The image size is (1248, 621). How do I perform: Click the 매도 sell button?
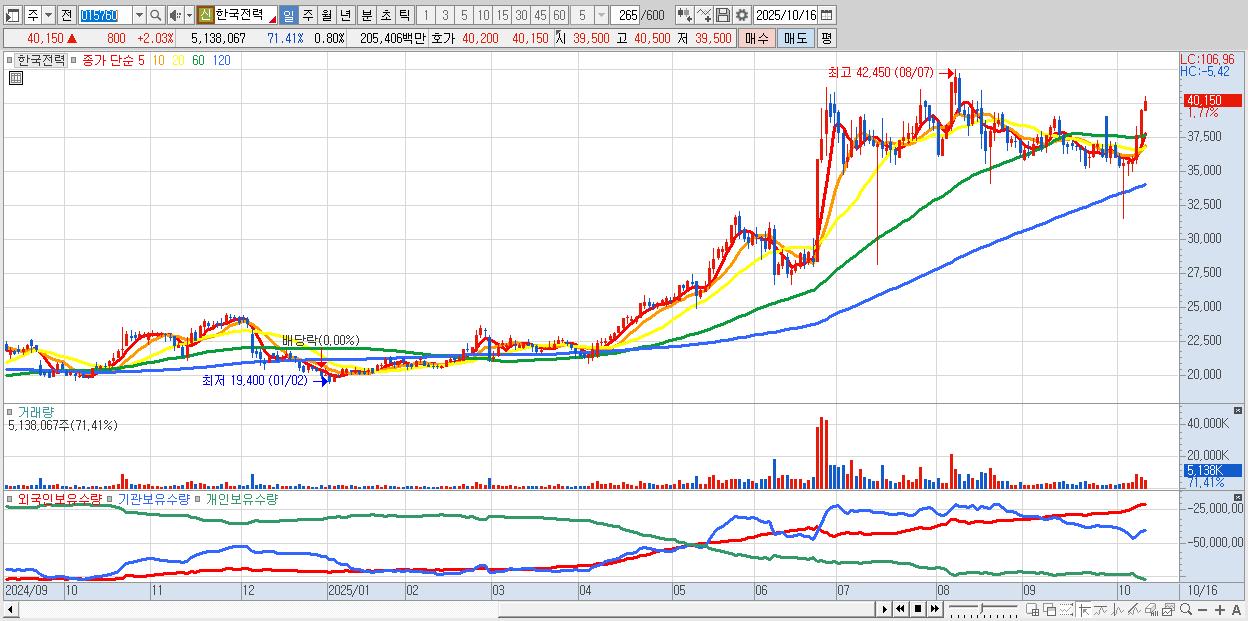(795, 38)
